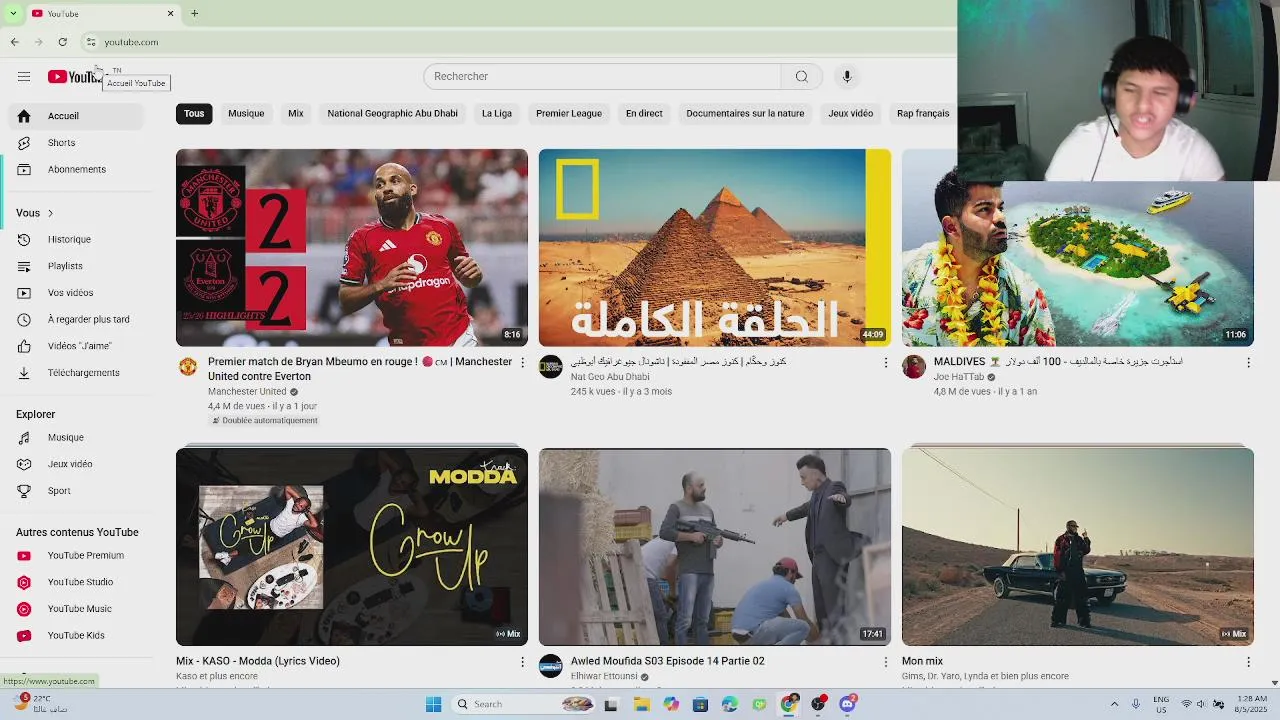Open Joe HaTTab channel avatar
The width and height of the screenshot is (1280, 720).
[x=914, y=367]
